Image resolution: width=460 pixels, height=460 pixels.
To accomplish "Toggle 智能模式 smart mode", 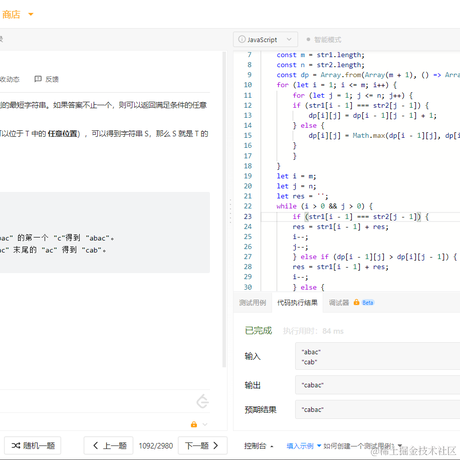I will tap(324, 40).
